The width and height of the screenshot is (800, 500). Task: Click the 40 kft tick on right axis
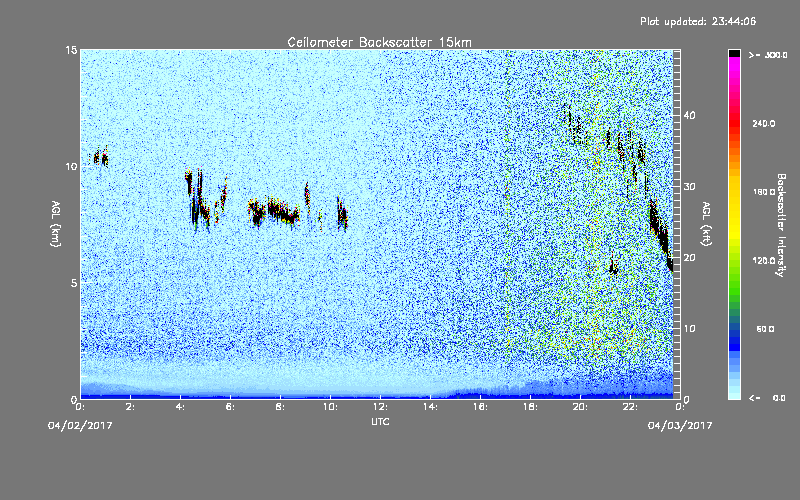click(x=689, y=115)
